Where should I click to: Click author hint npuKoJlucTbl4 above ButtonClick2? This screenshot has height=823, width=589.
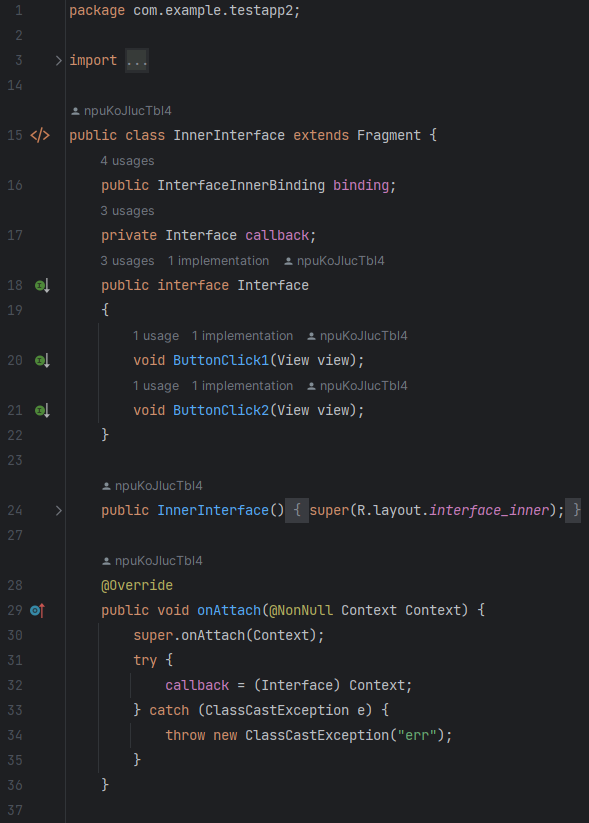(x=357, y=386)
